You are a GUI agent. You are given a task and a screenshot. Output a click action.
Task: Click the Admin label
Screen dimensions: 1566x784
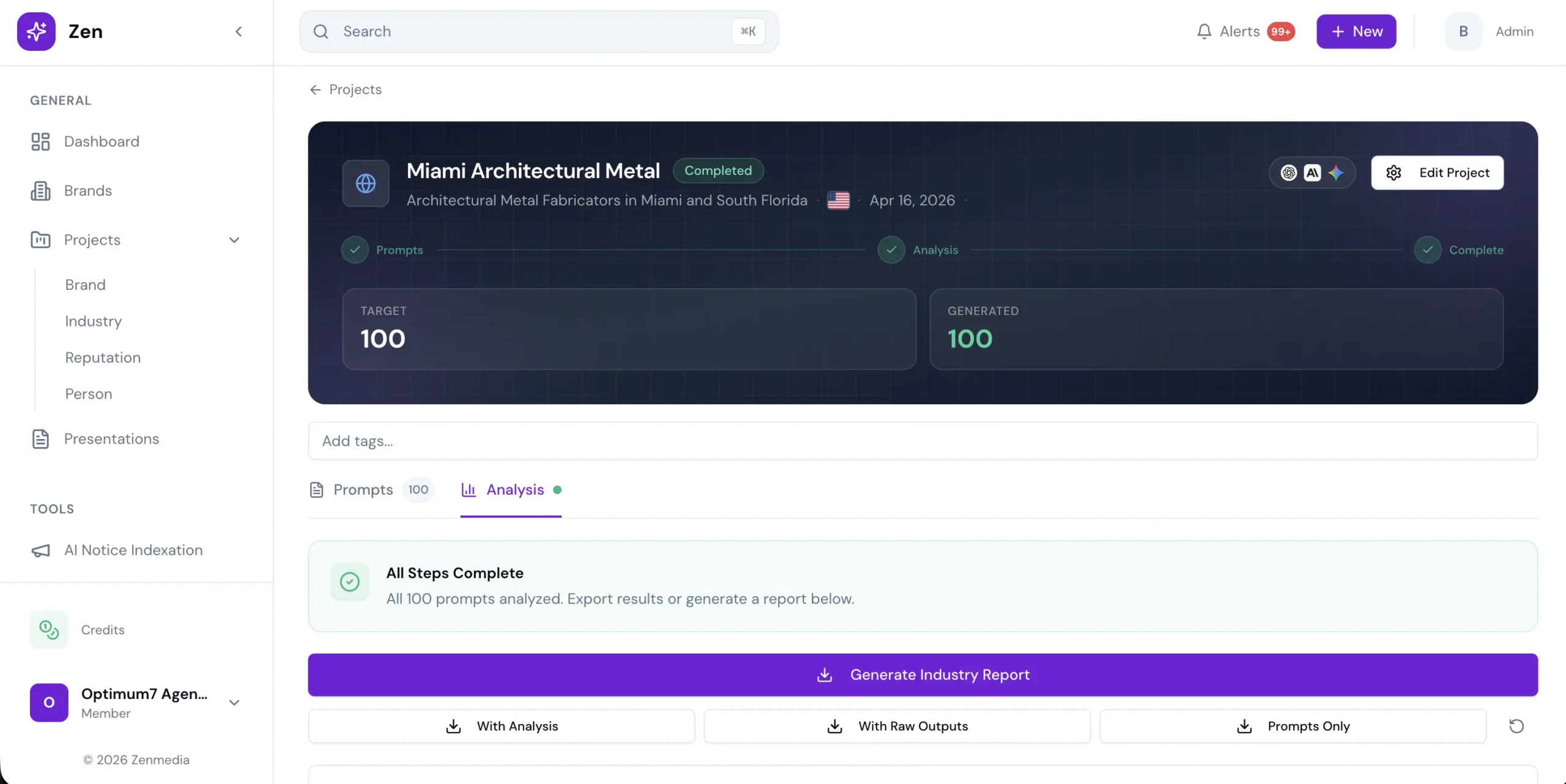[x=1514, y=31]
